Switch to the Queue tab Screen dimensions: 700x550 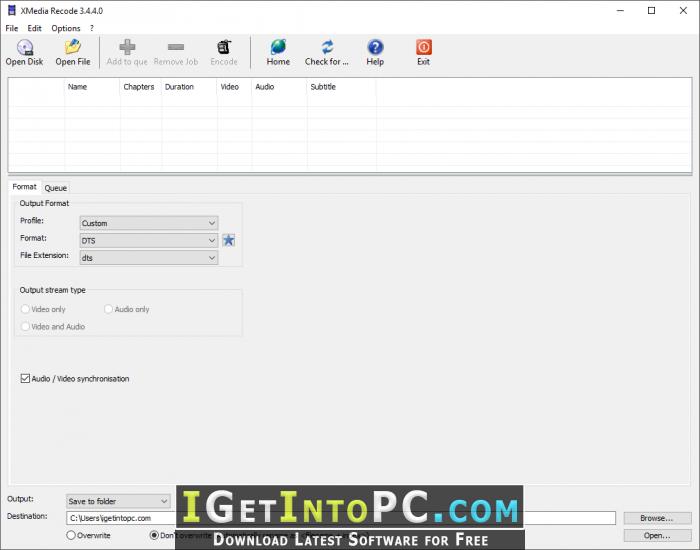point(55,188)
